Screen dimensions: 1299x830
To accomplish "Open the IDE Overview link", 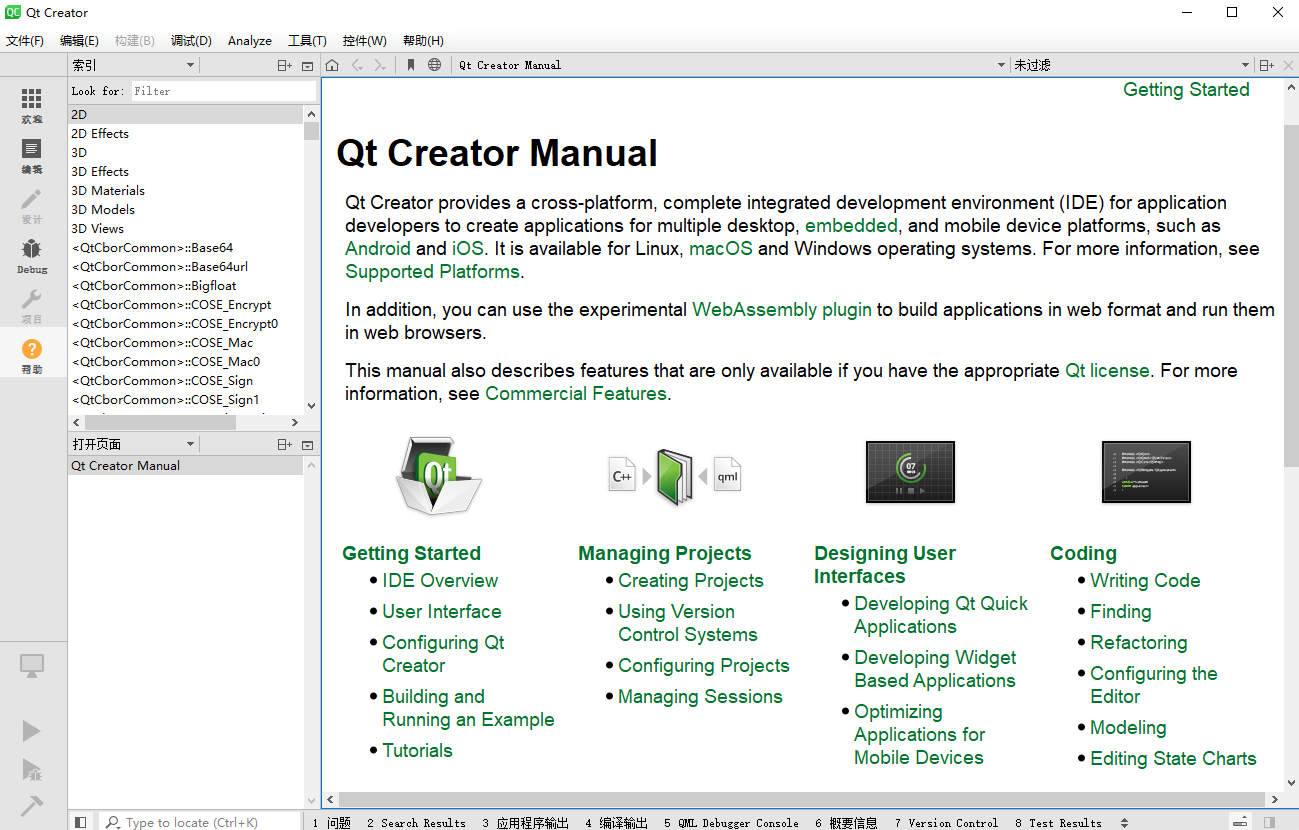I will (440, 581).
